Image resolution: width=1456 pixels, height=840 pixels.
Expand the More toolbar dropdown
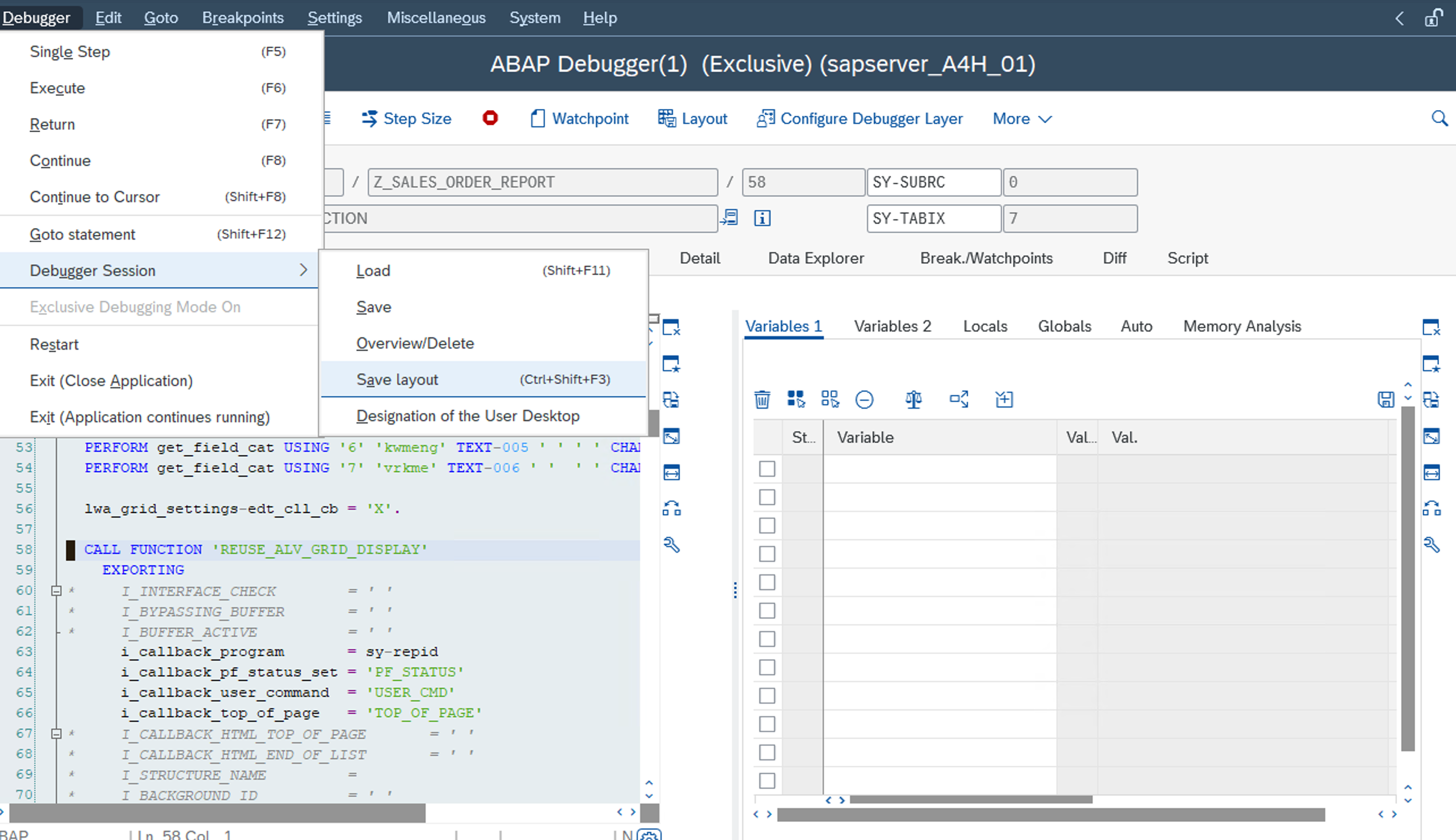pos(1022,119)
